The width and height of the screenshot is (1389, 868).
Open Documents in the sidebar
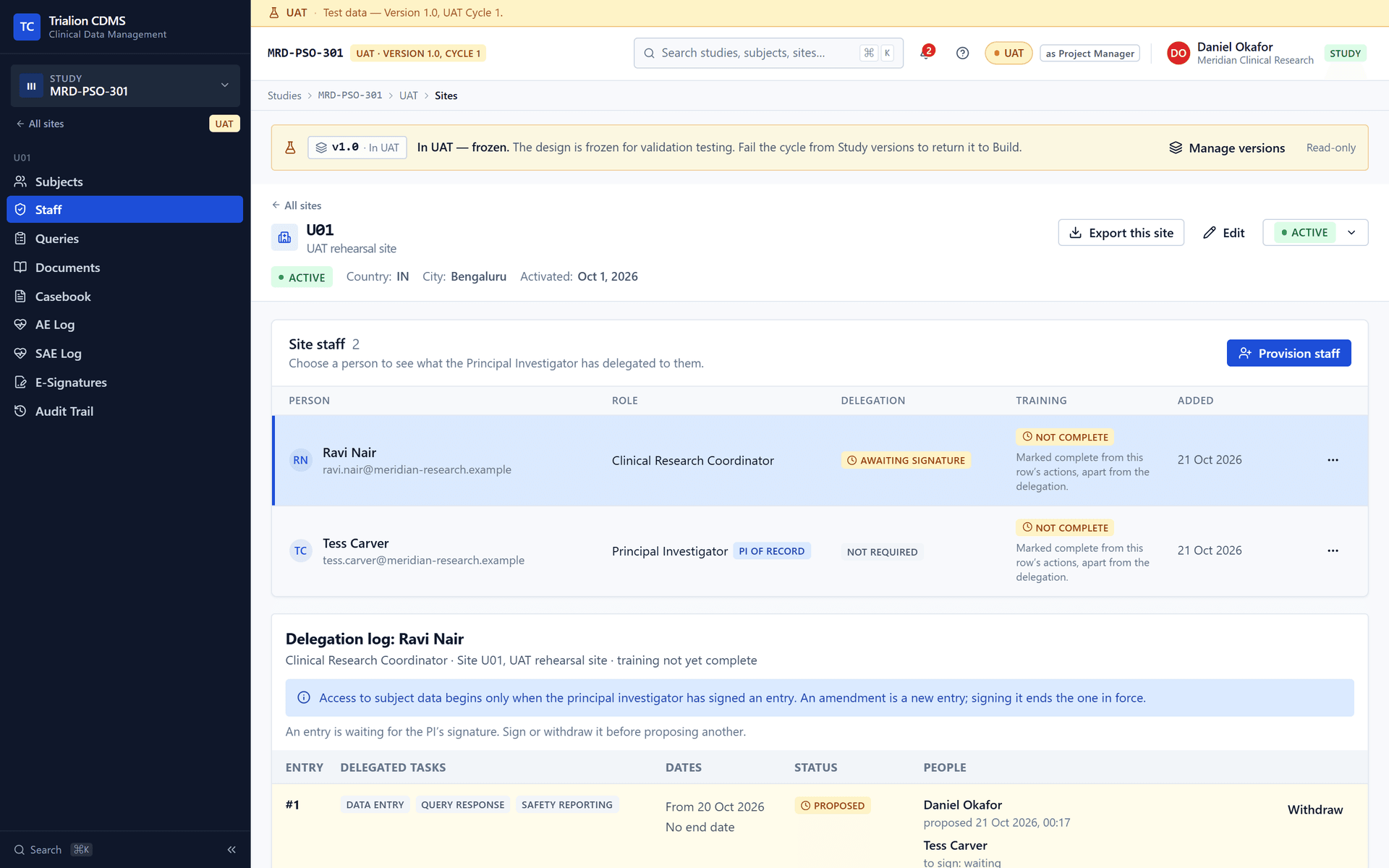(x=124, y=268)
